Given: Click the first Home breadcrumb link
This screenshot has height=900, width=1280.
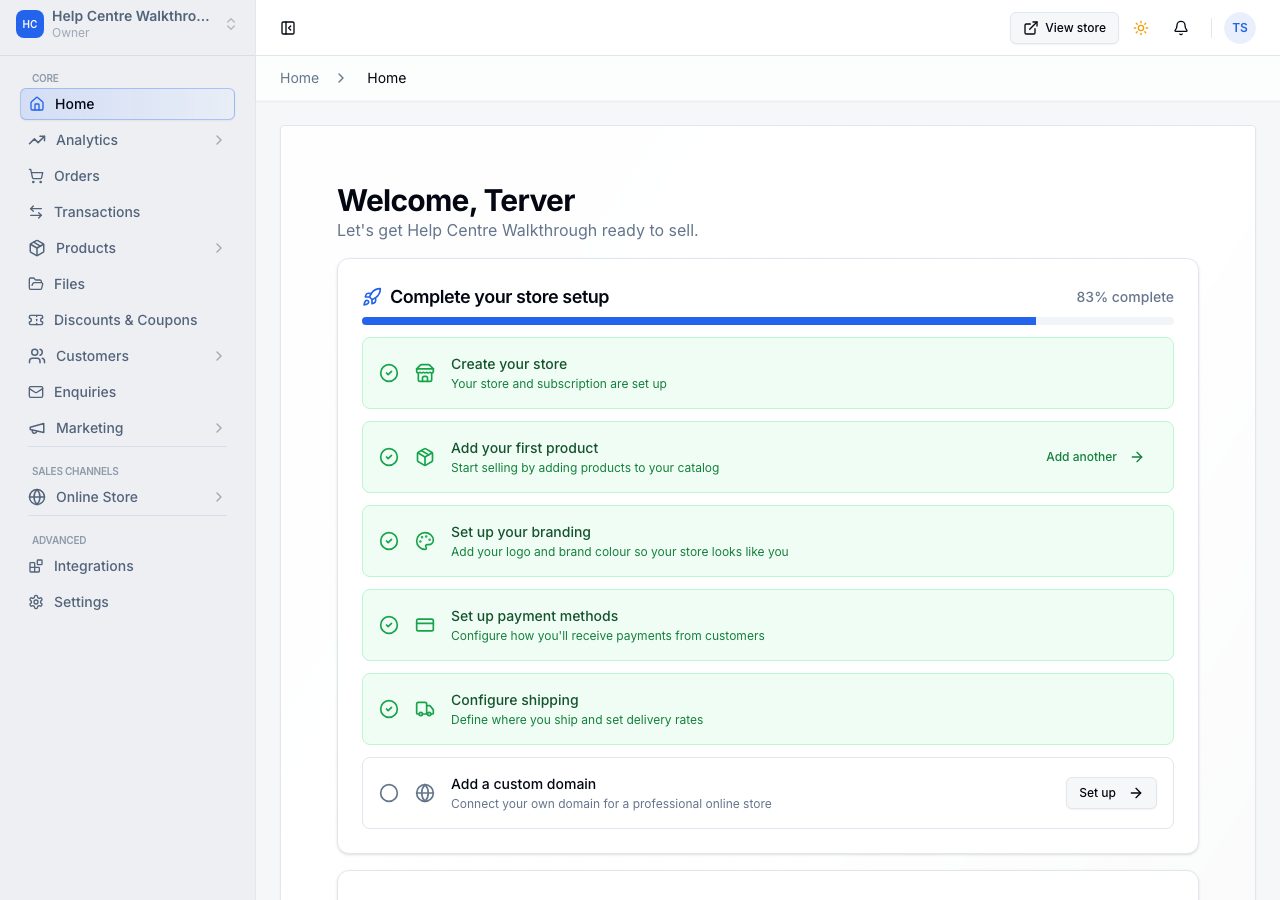Looking at the screenshot, I should 299,78.
